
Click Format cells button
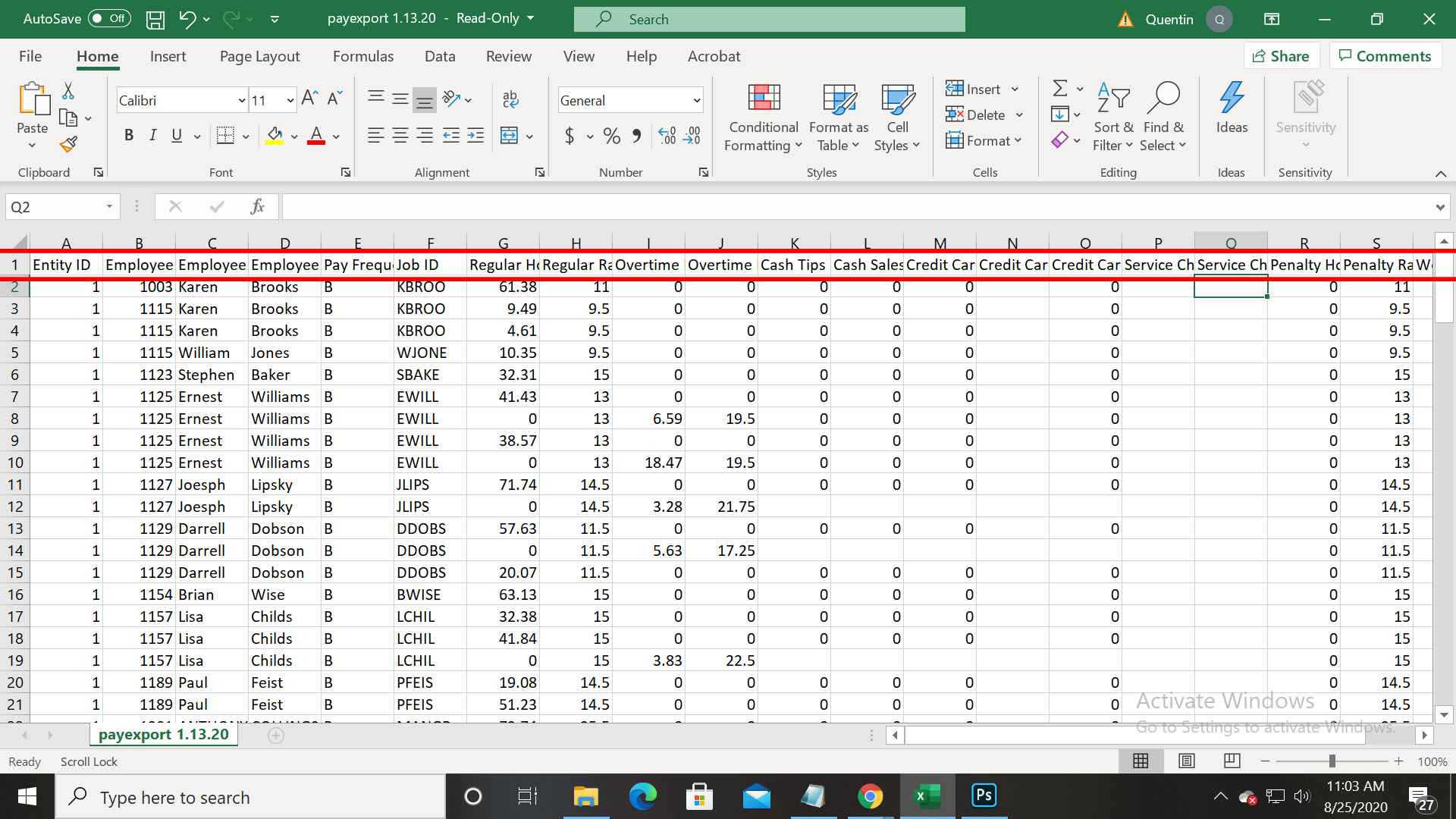984,140
